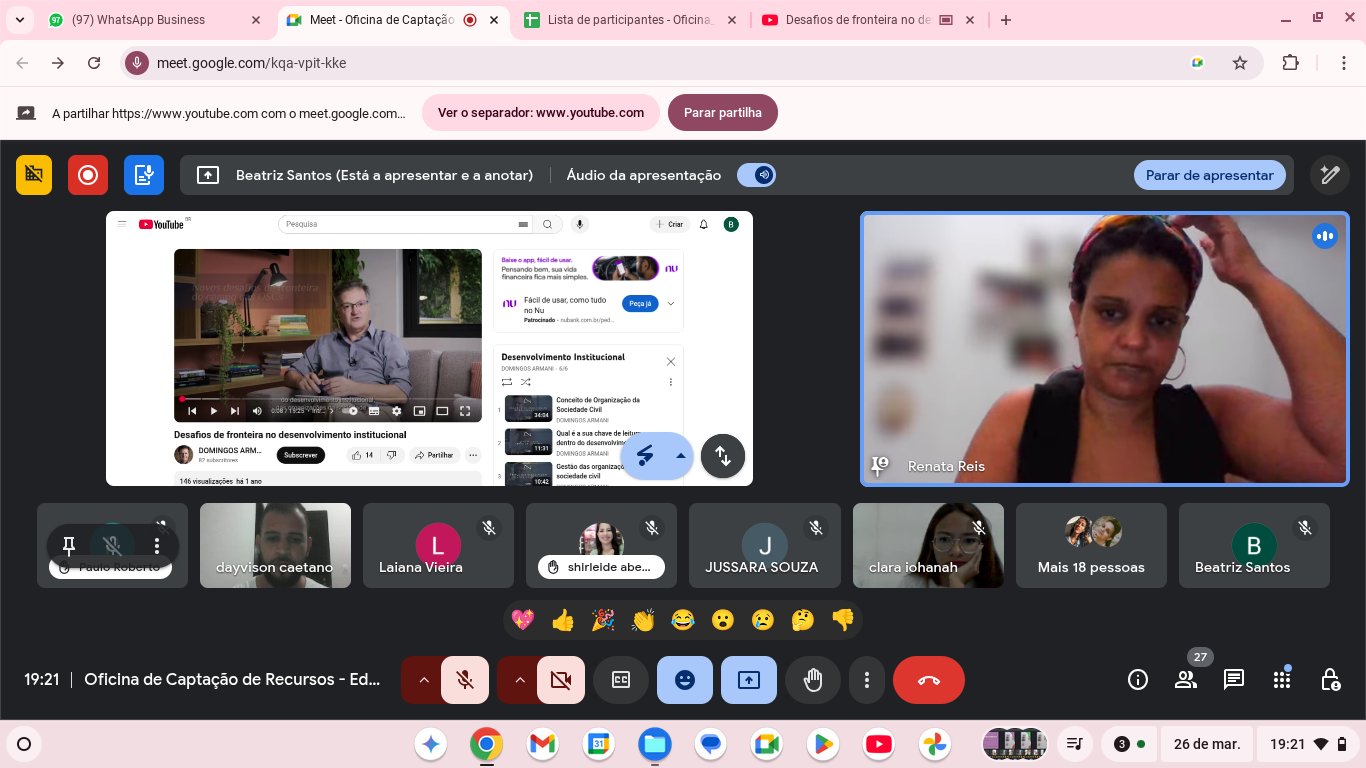Click the Parar de apresentar button
Viewport: 1366px width, 768px height.
1209,175
